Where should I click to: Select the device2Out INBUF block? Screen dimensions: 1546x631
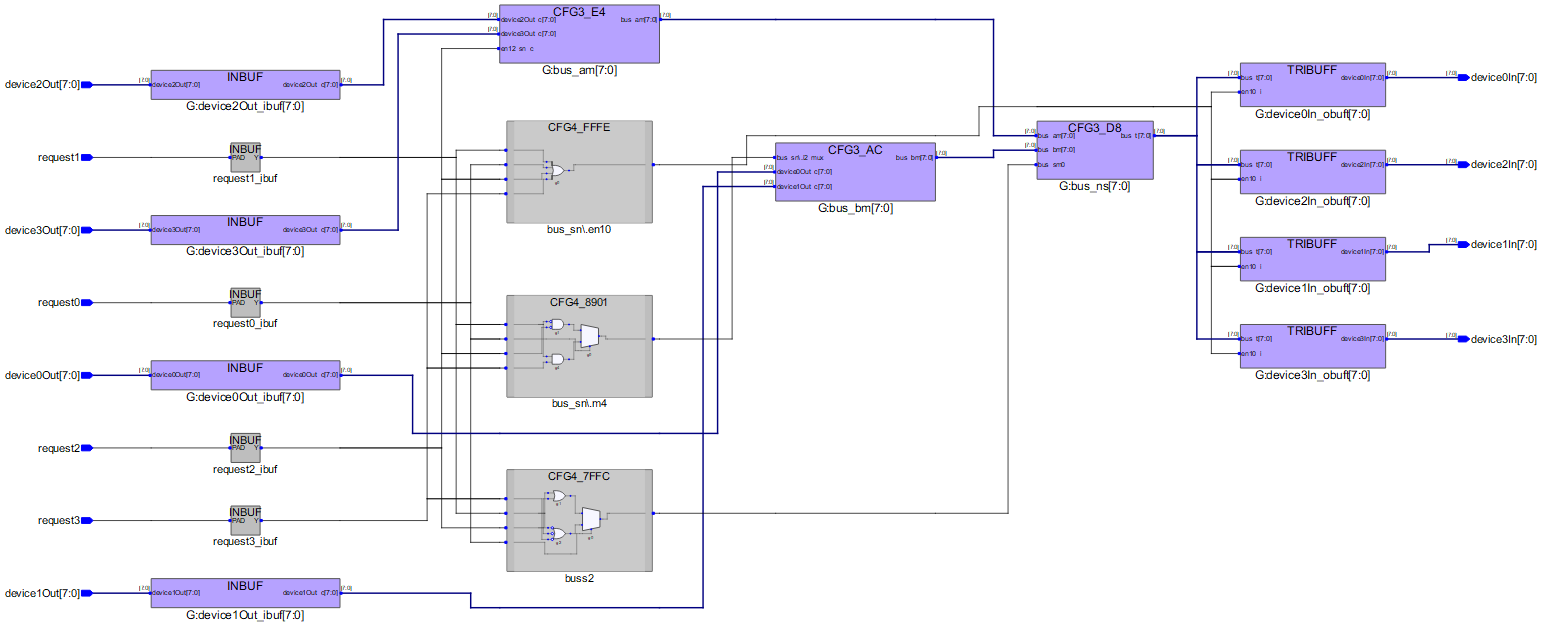(x=245, y=84)
